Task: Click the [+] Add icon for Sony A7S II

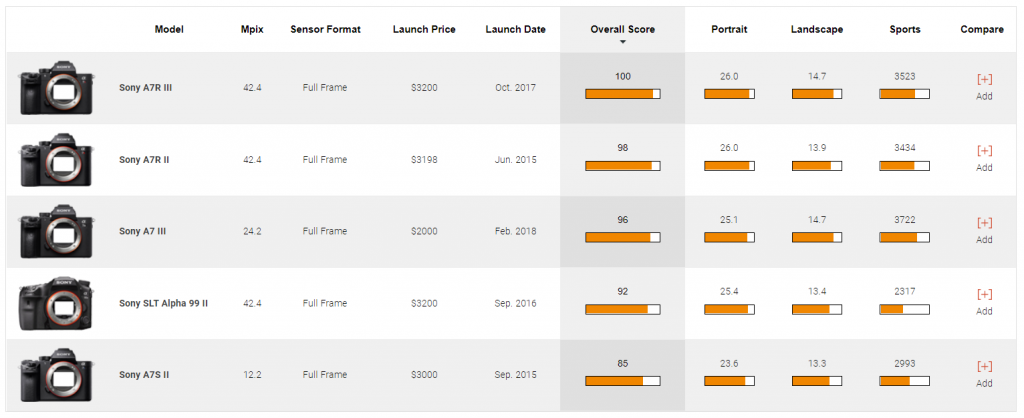Action: tap(984, 367)
